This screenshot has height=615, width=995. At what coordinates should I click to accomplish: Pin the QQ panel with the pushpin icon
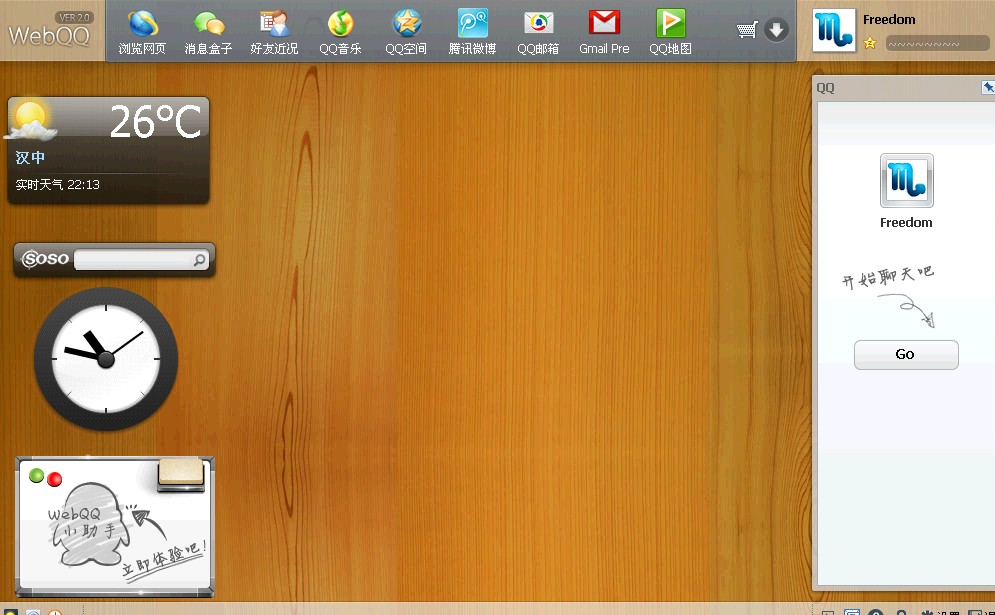(x=988, y=88)
